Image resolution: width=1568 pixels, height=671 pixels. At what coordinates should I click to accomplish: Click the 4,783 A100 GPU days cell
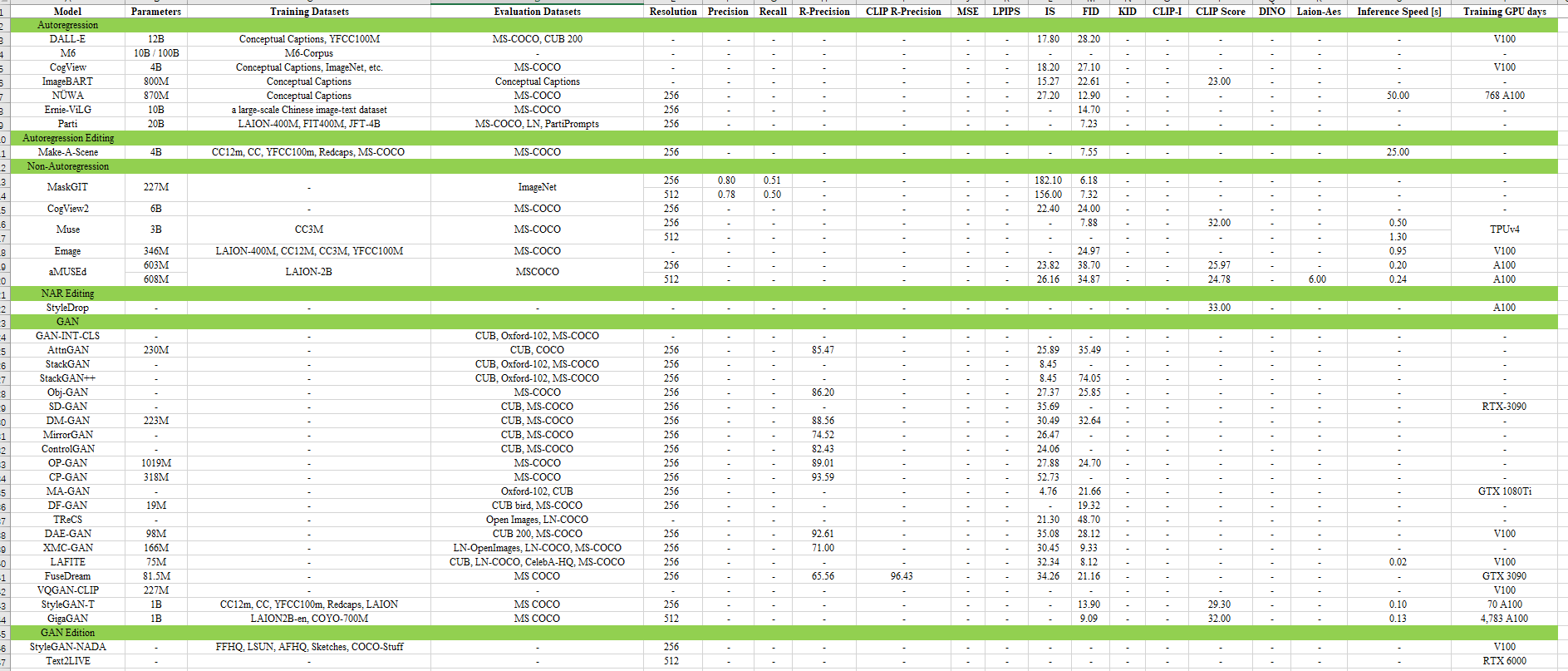(x=1505, y=619)
